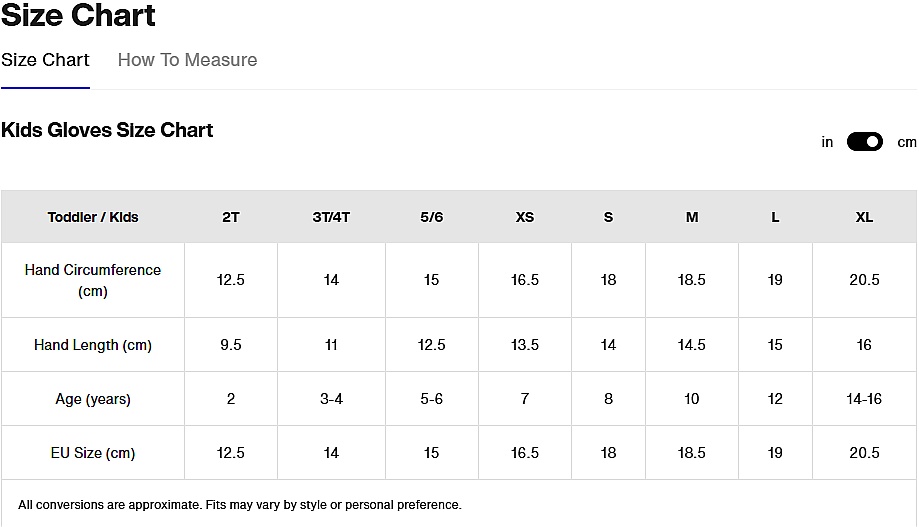Click the EU Size (cm) row label

(93, 453)
